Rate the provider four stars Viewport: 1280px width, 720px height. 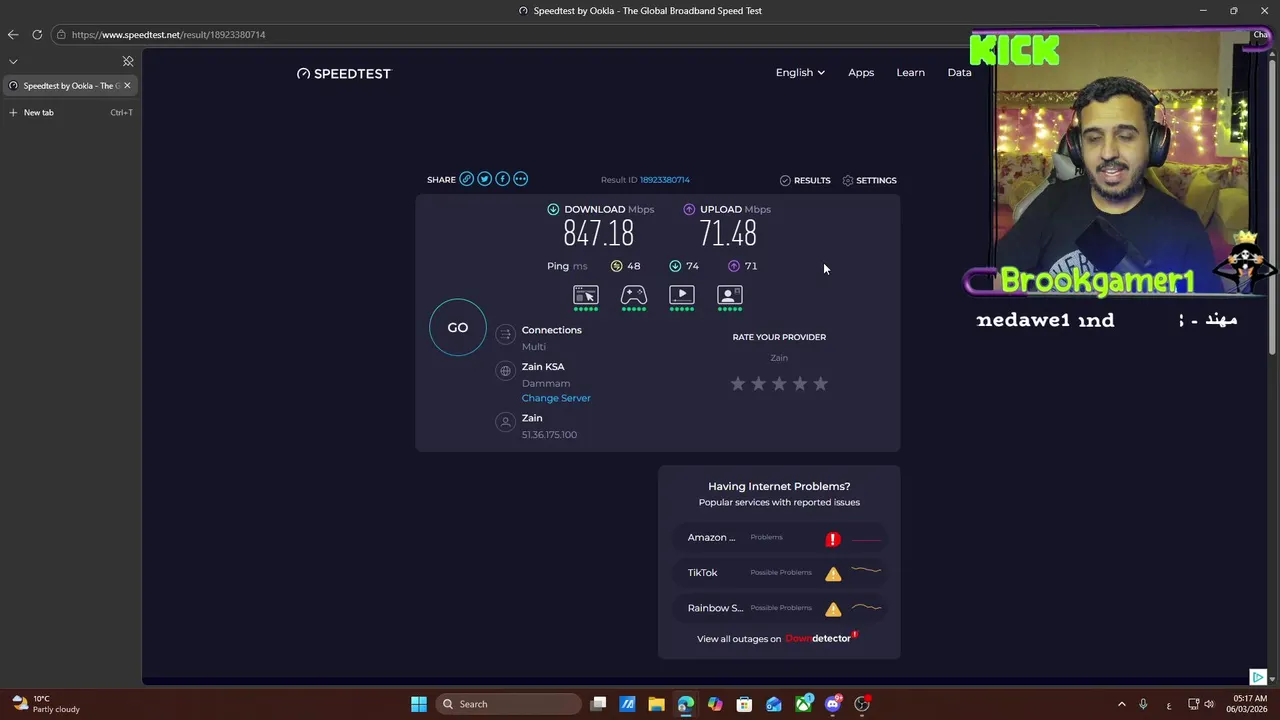click(800, 383)
